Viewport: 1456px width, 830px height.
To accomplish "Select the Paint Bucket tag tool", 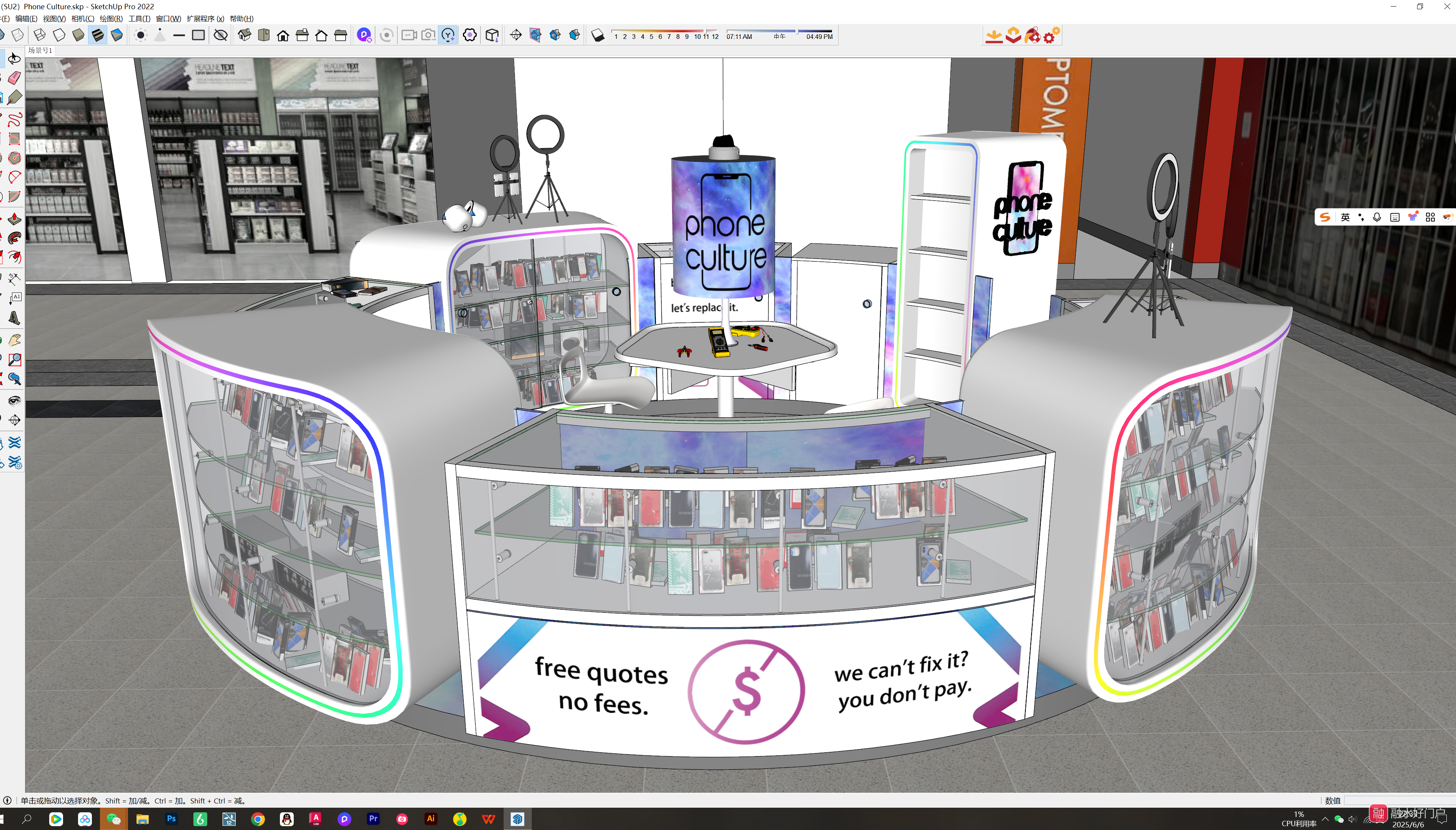I will click(x=14, y=97).
